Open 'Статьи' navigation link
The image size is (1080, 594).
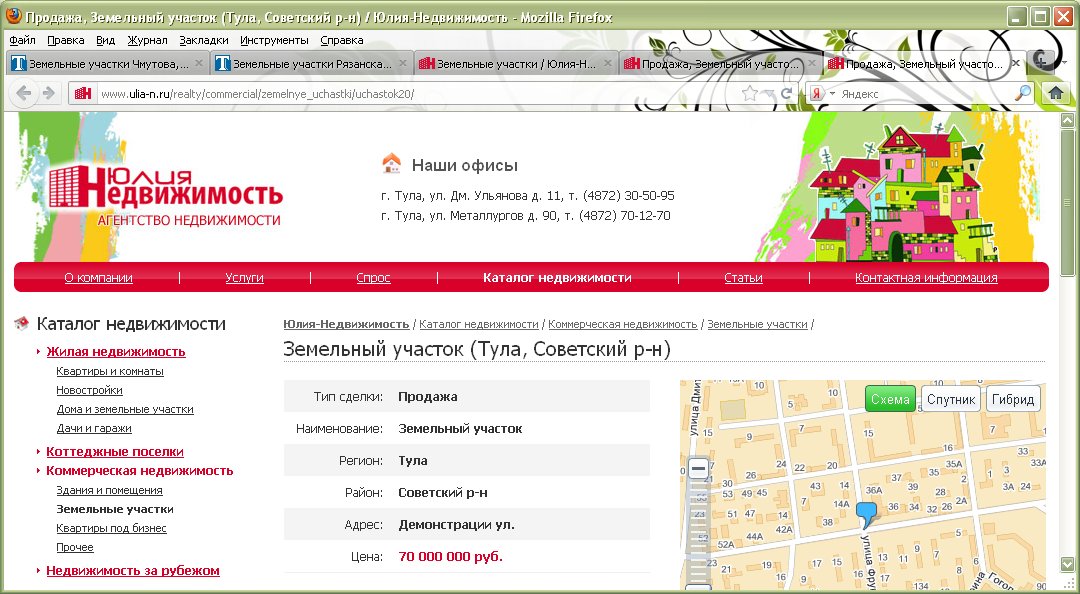[x=743, y=278]
